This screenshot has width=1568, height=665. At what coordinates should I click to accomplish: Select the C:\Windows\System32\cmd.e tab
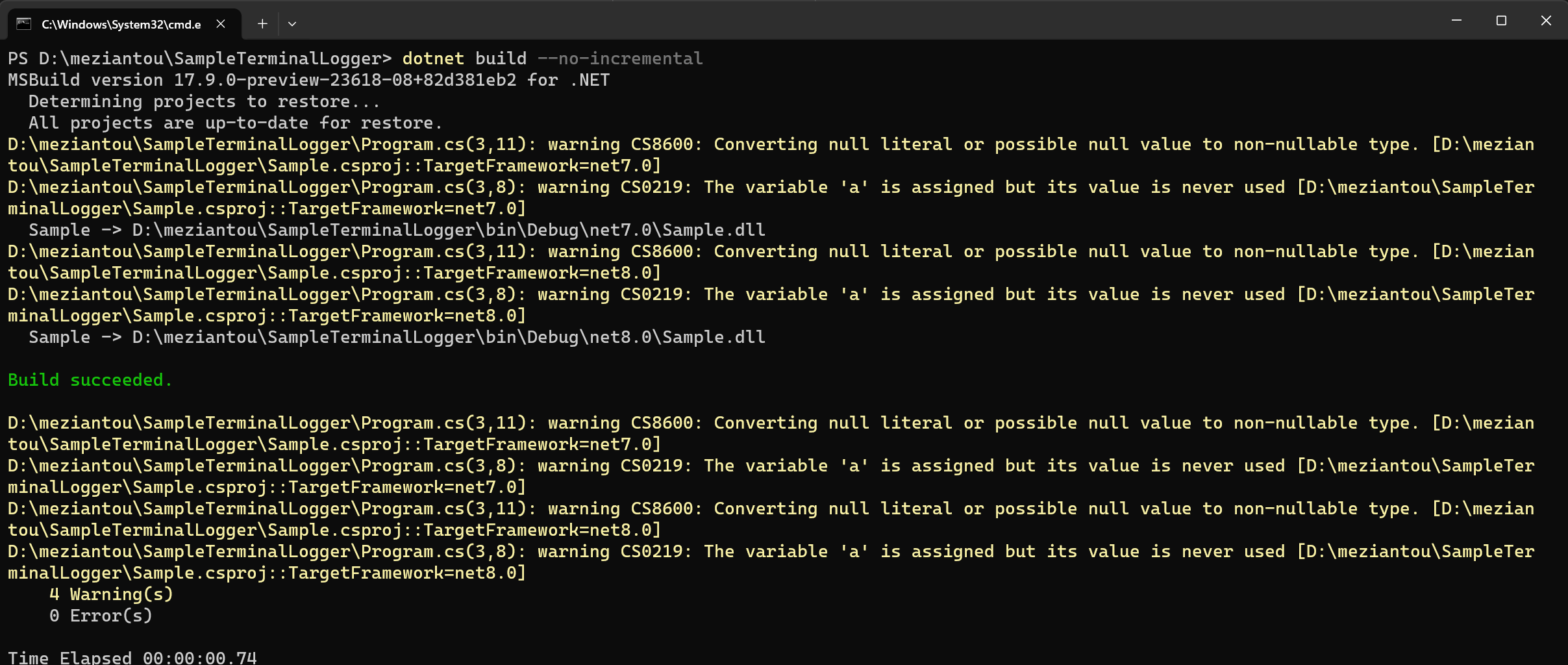[x=121, y=24]
